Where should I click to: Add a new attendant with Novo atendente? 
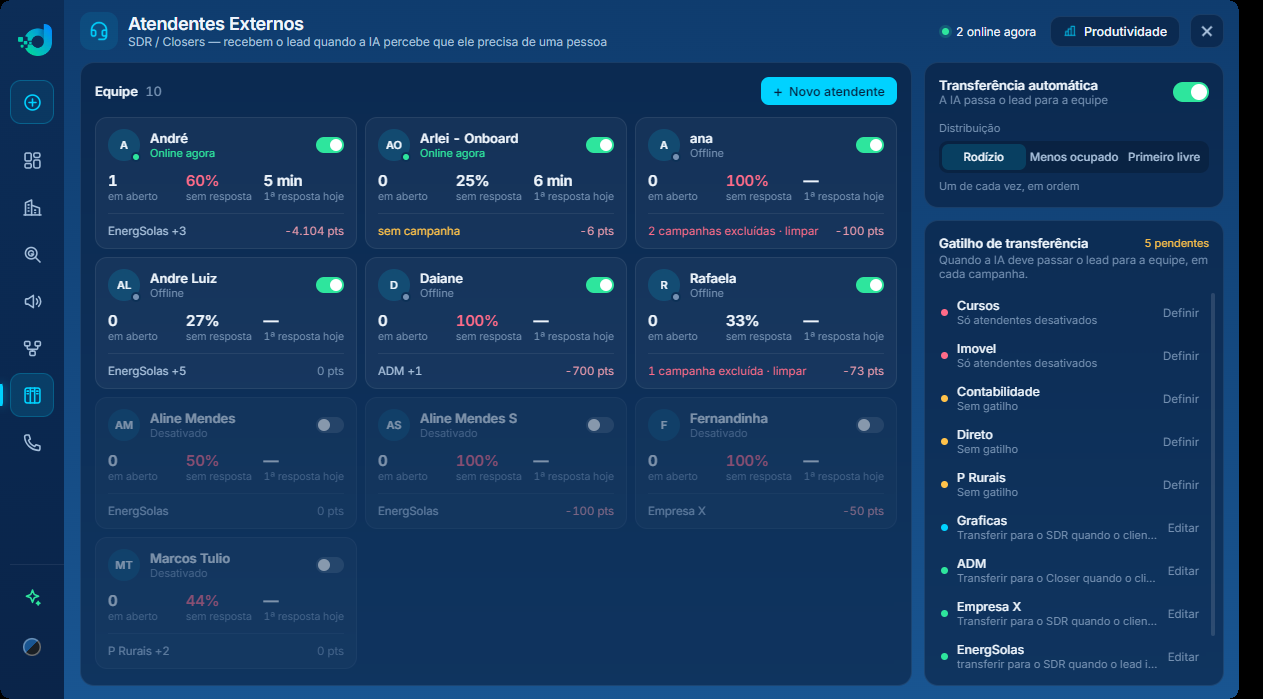pos(829,91)
